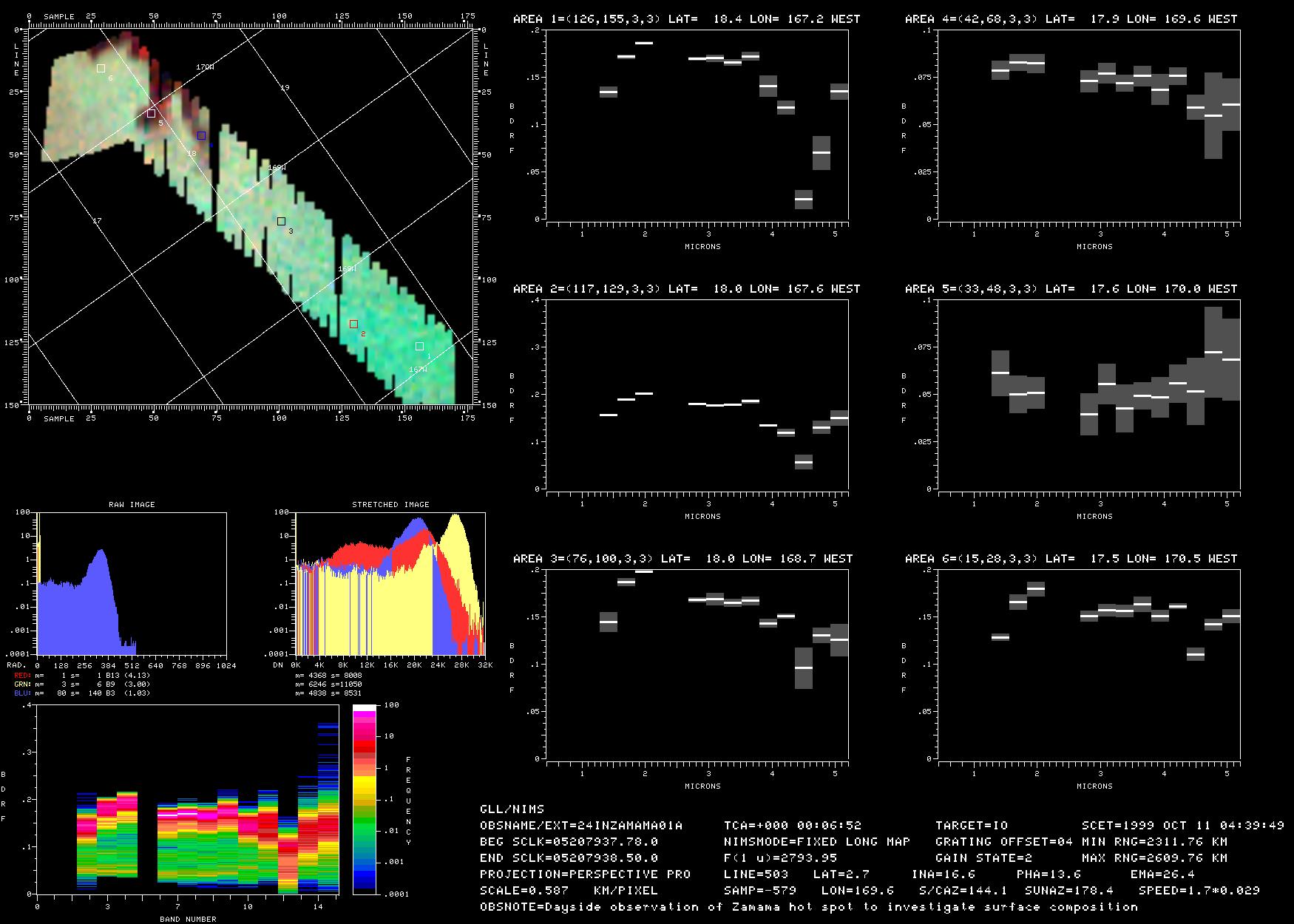
Task: Click the "TARGET=IO" text
Action: (972, 826)
